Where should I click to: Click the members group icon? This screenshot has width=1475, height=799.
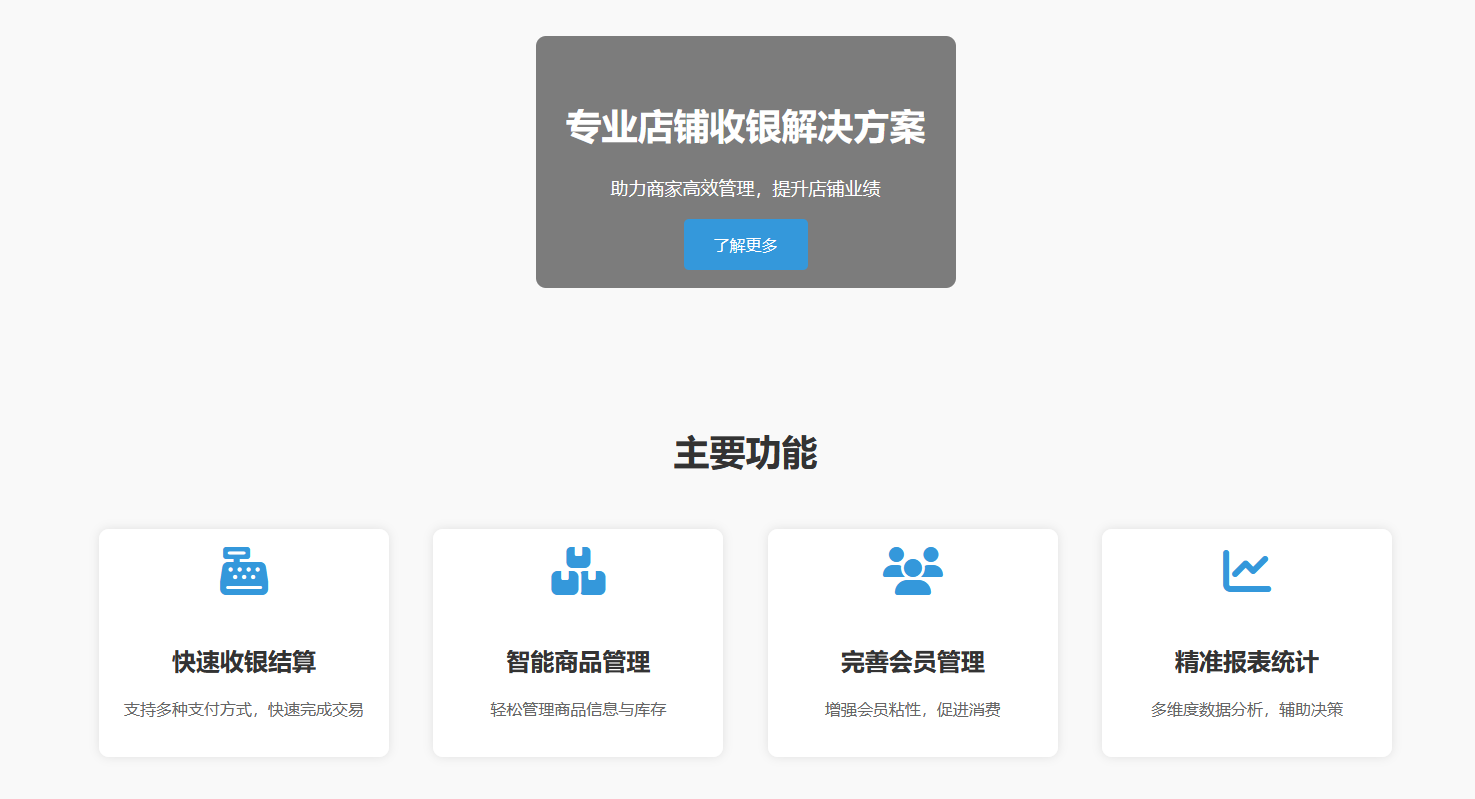pyautogui.click(x=913, y=571)
